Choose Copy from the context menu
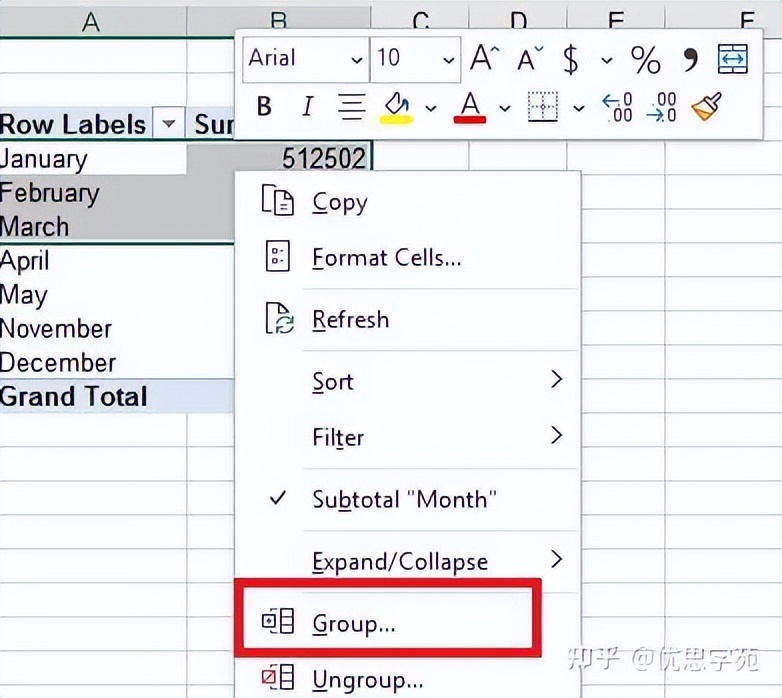The height and width of the screenshot is (698, 782). coord(407,202)
